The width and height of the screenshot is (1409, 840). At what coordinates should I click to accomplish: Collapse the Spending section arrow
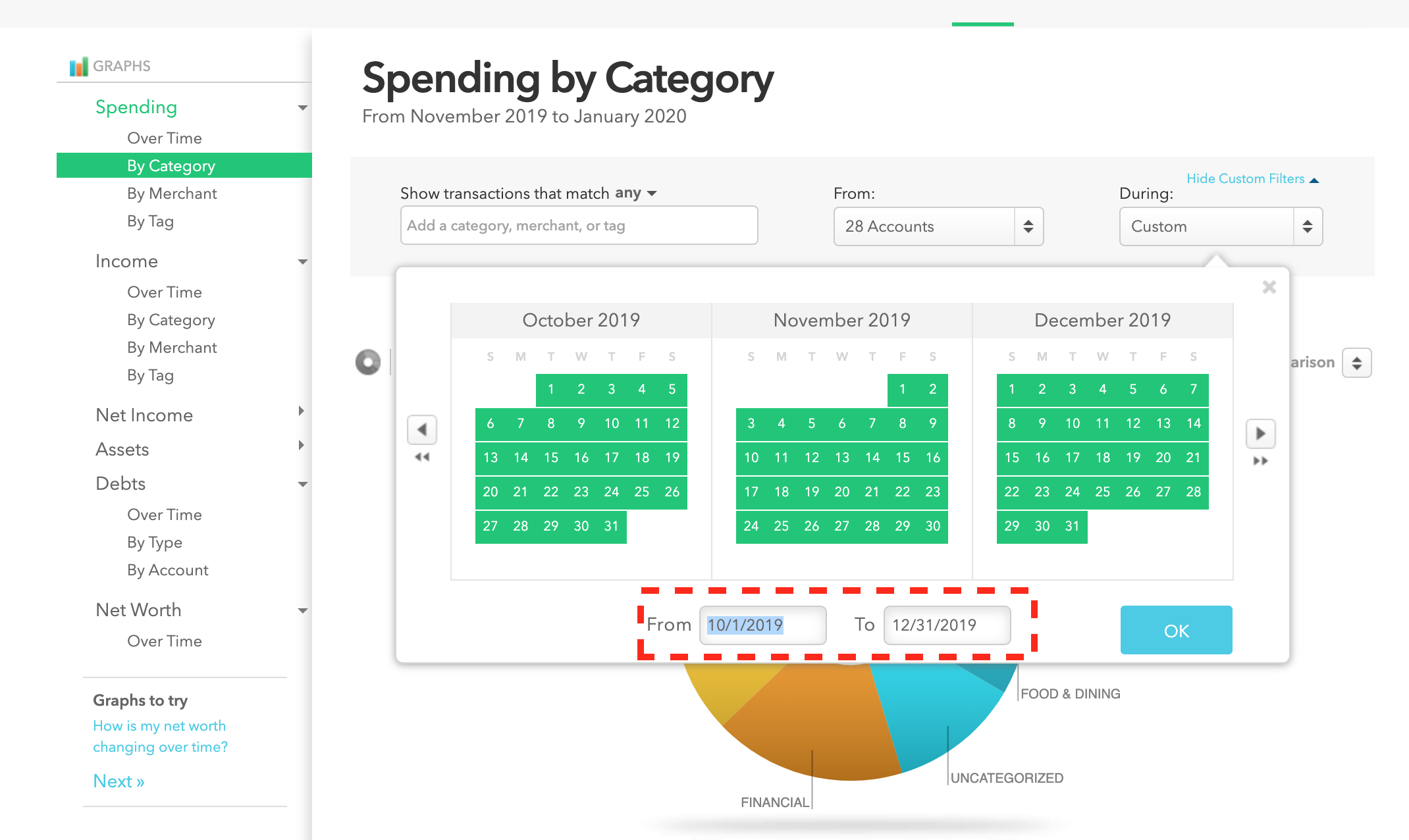pyautogui.click(x=303, y=108)
